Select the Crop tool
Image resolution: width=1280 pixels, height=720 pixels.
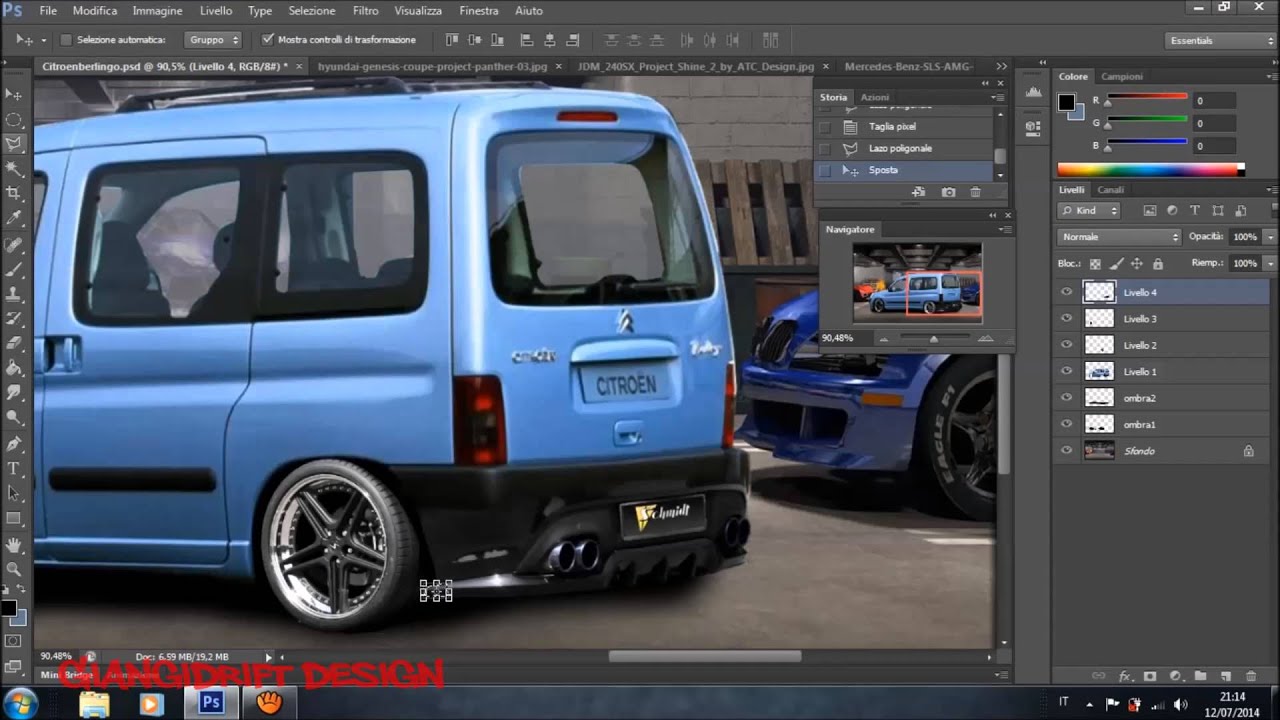pos(14,193)
